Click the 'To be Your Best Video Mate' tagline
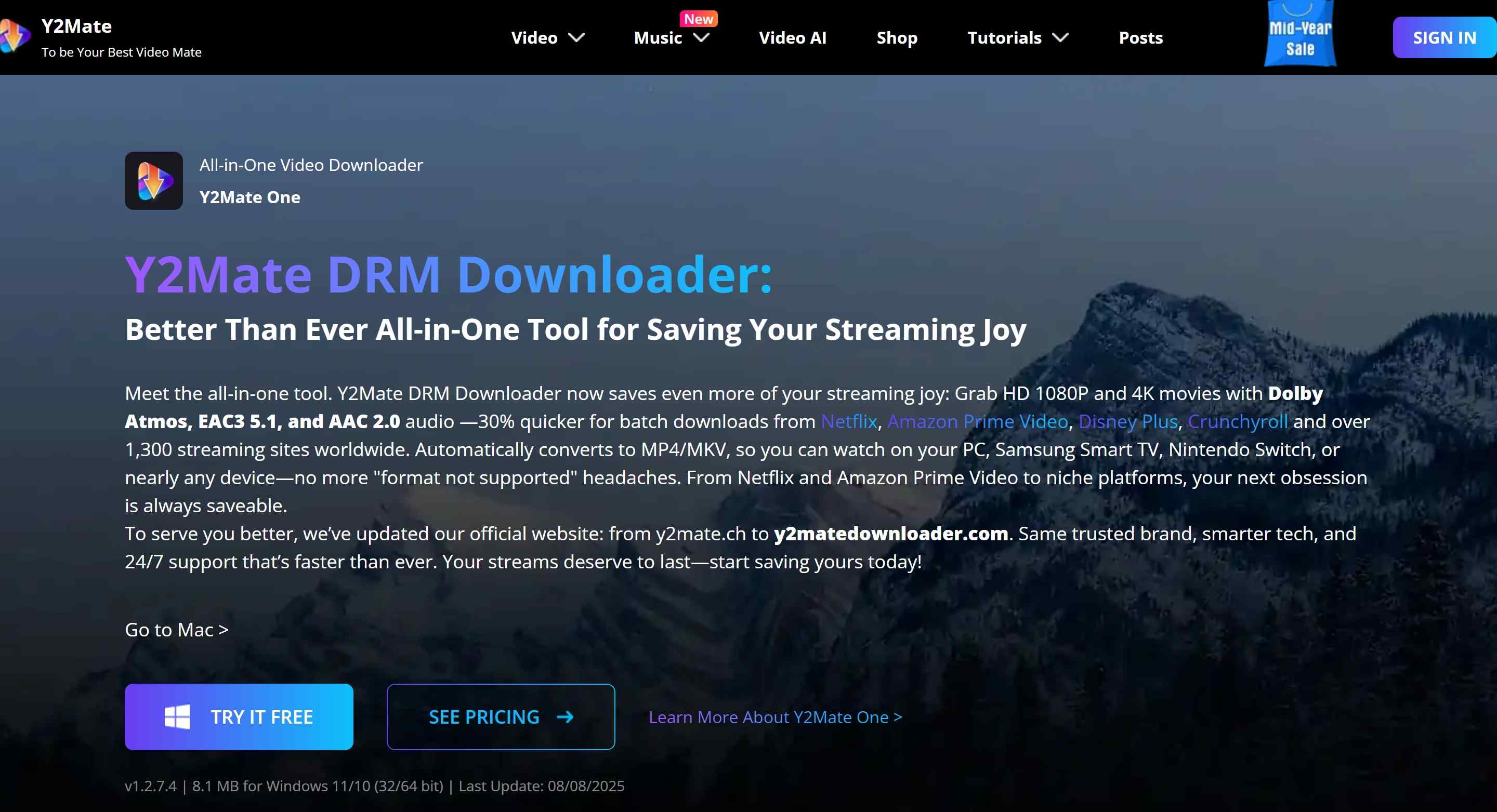This screenshot has height=812, width=1497. tap(122, 52)
